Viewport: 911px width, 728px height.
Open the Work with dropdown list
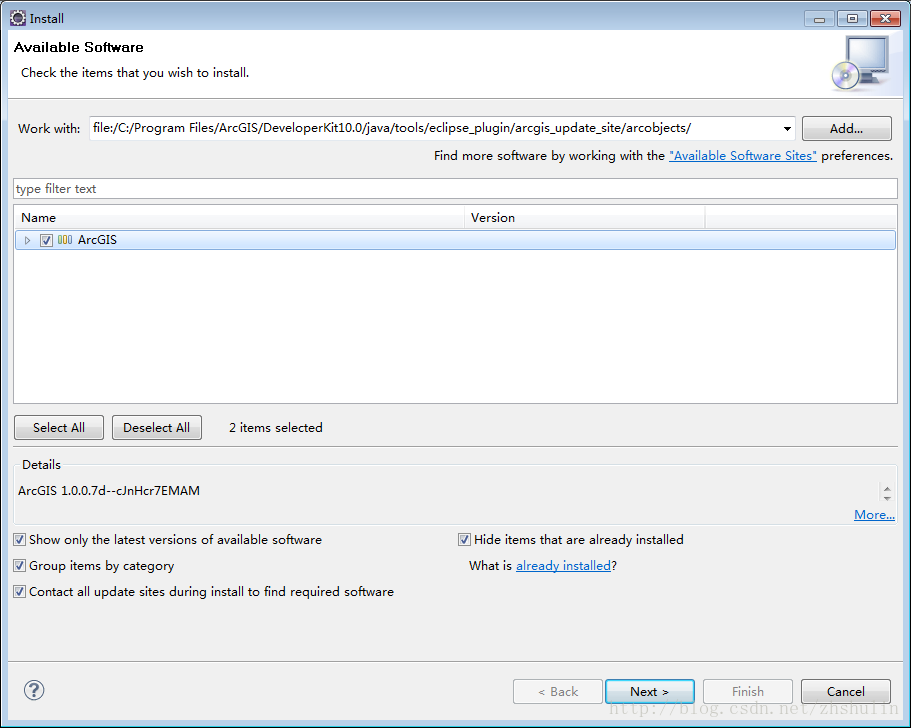[x=787, y=128]
